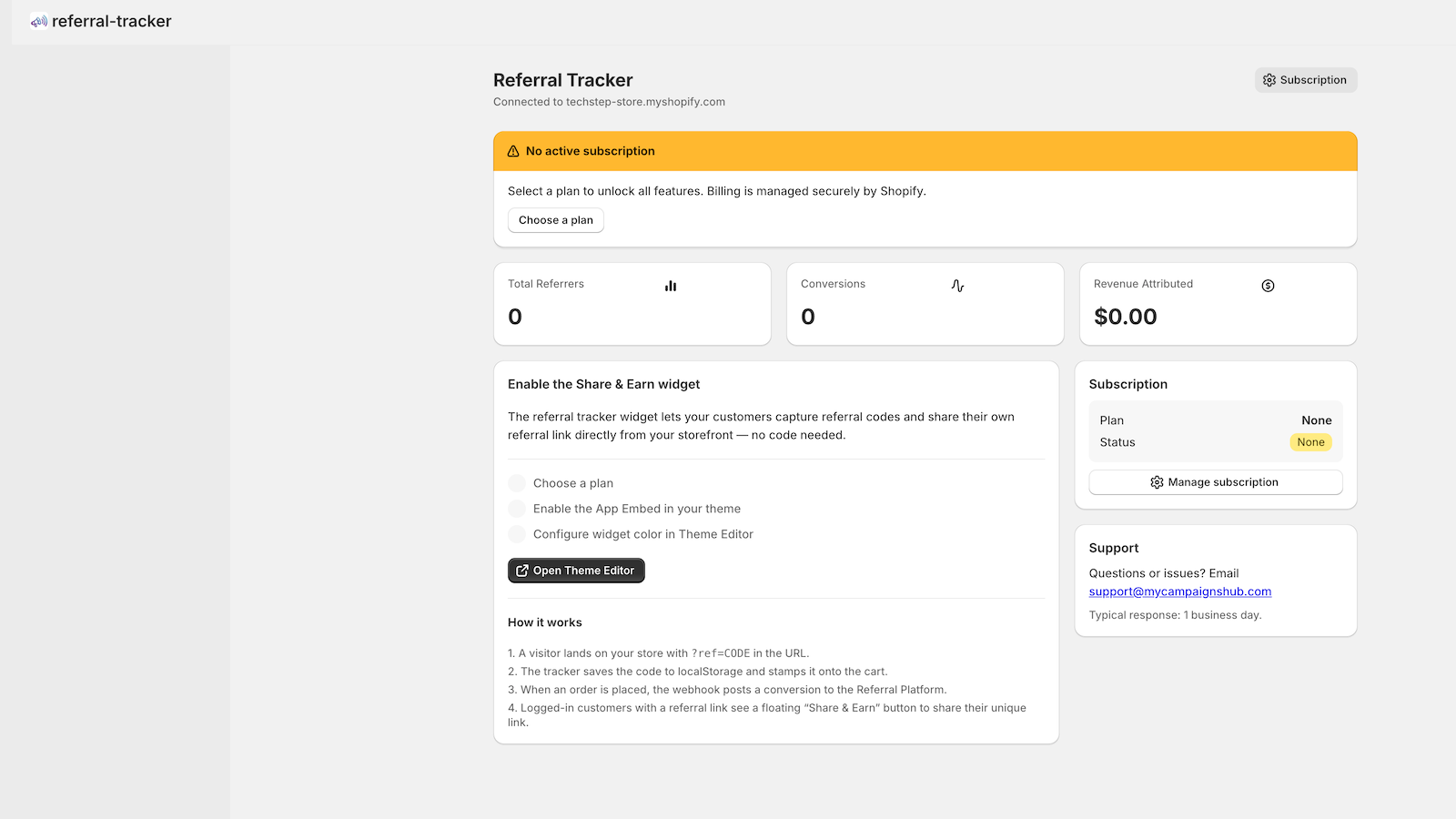Toggle the Choose a plan checklist circle
1456x819 pixels.
(517, 483)
